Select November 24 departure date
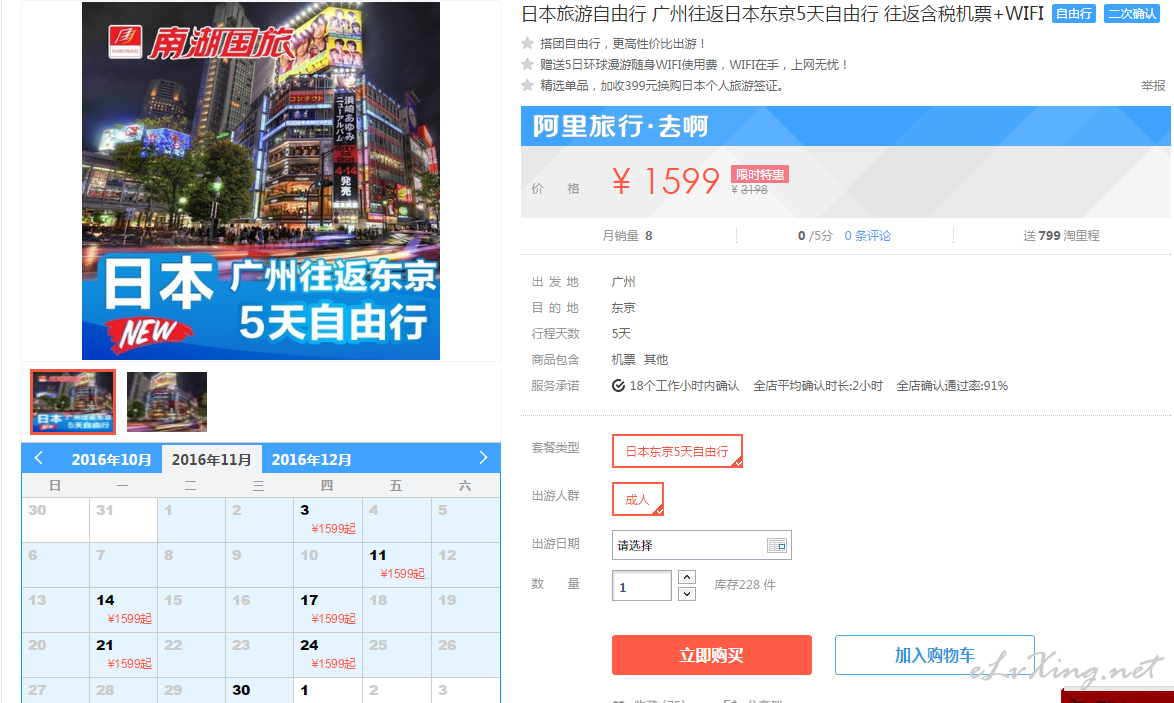 pyautogui.click(x=327, y=654)
